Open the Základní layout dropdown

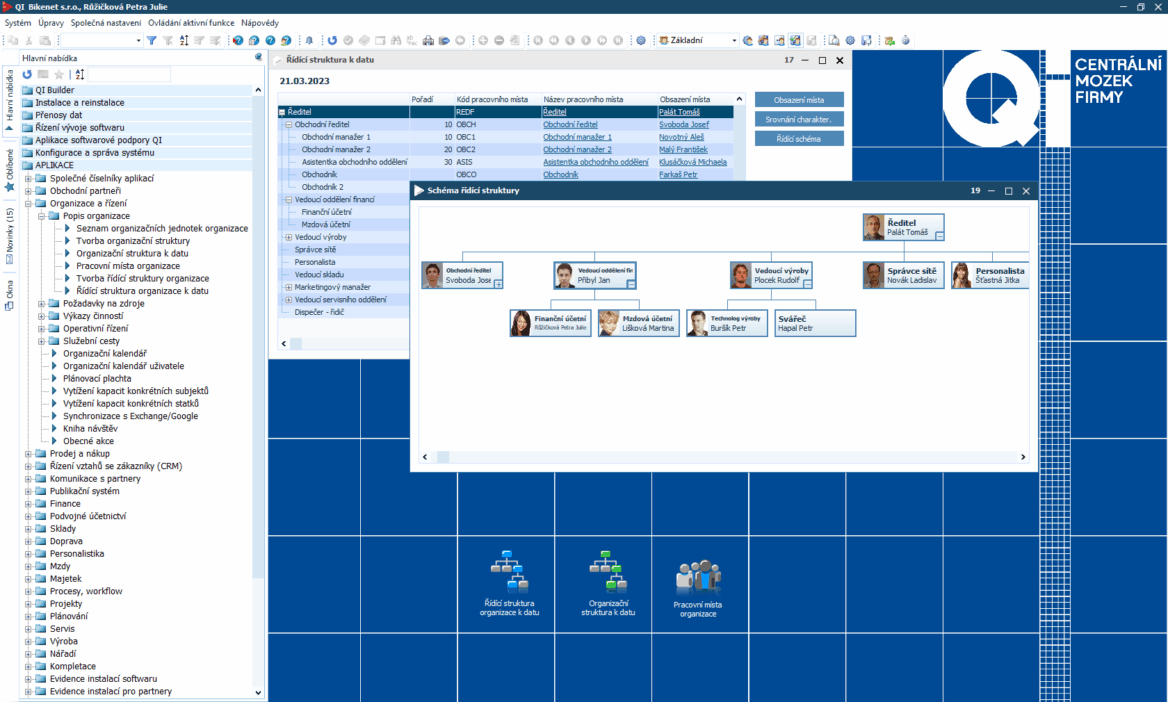pos(734,41)
